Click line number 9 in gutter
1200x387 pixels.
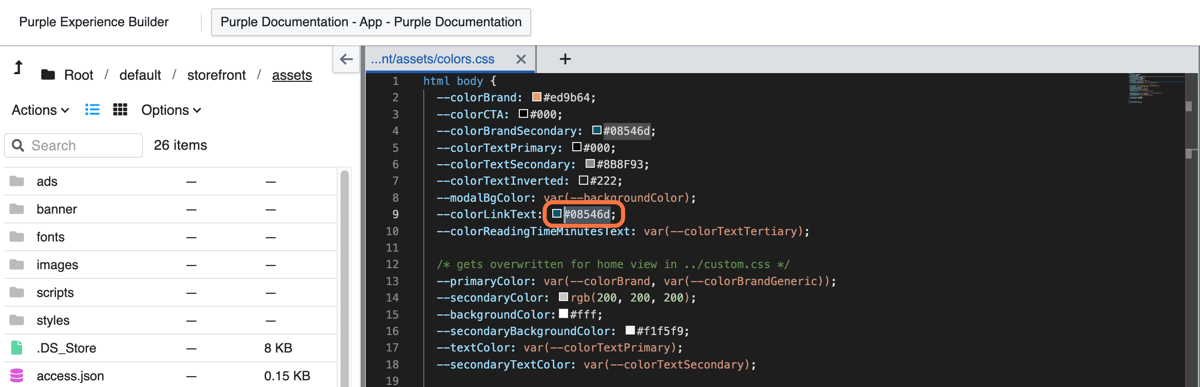coord(396,214)
